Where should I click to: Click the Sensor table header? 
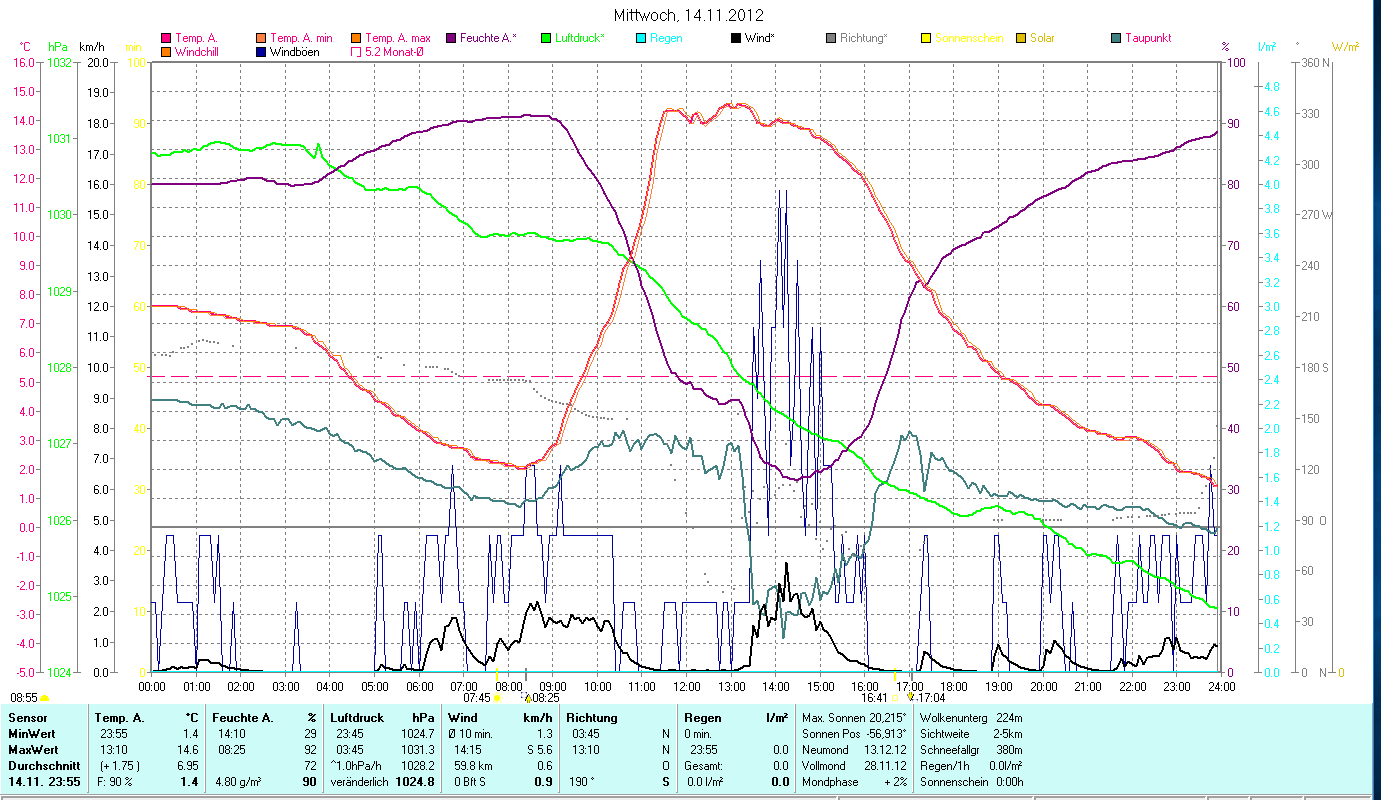(x=27, y=718)
